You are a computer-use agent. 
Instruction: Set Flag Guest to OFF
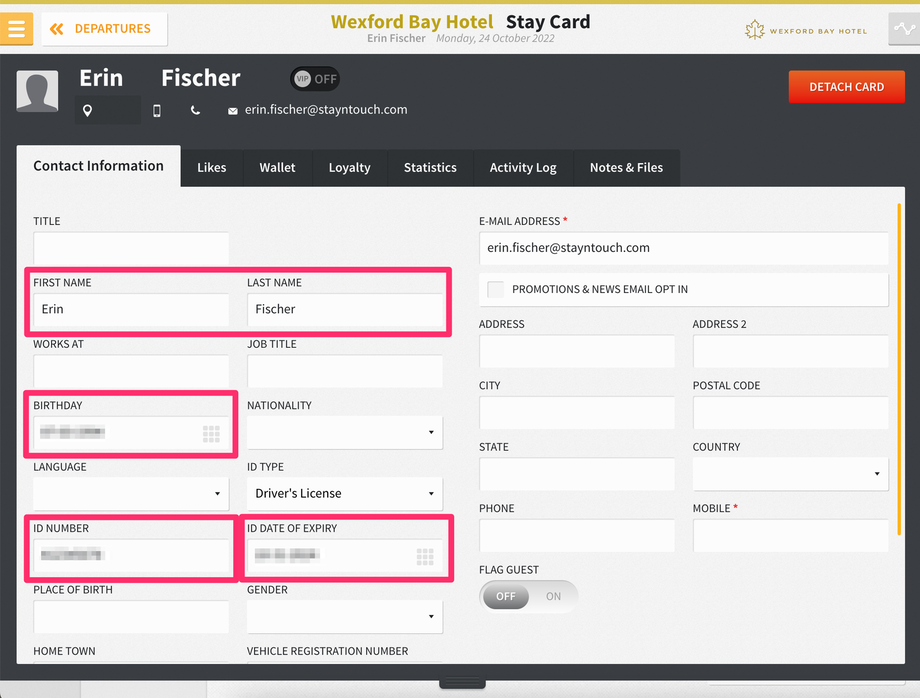tap(506, 597)
